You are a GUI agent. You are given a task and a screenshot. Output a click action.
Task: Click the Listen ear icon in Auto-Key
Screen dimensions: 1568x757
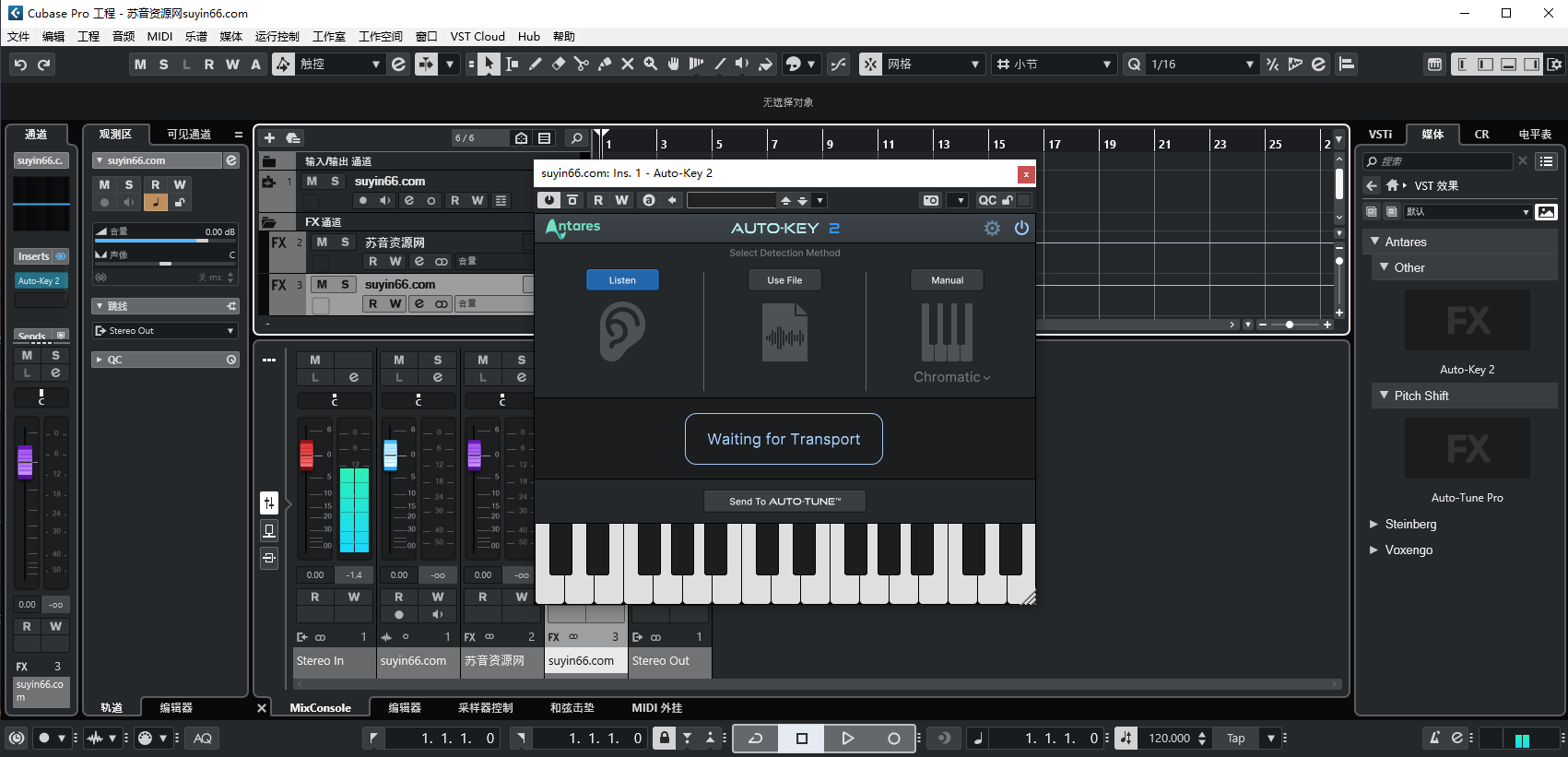(x=622, y=333)
